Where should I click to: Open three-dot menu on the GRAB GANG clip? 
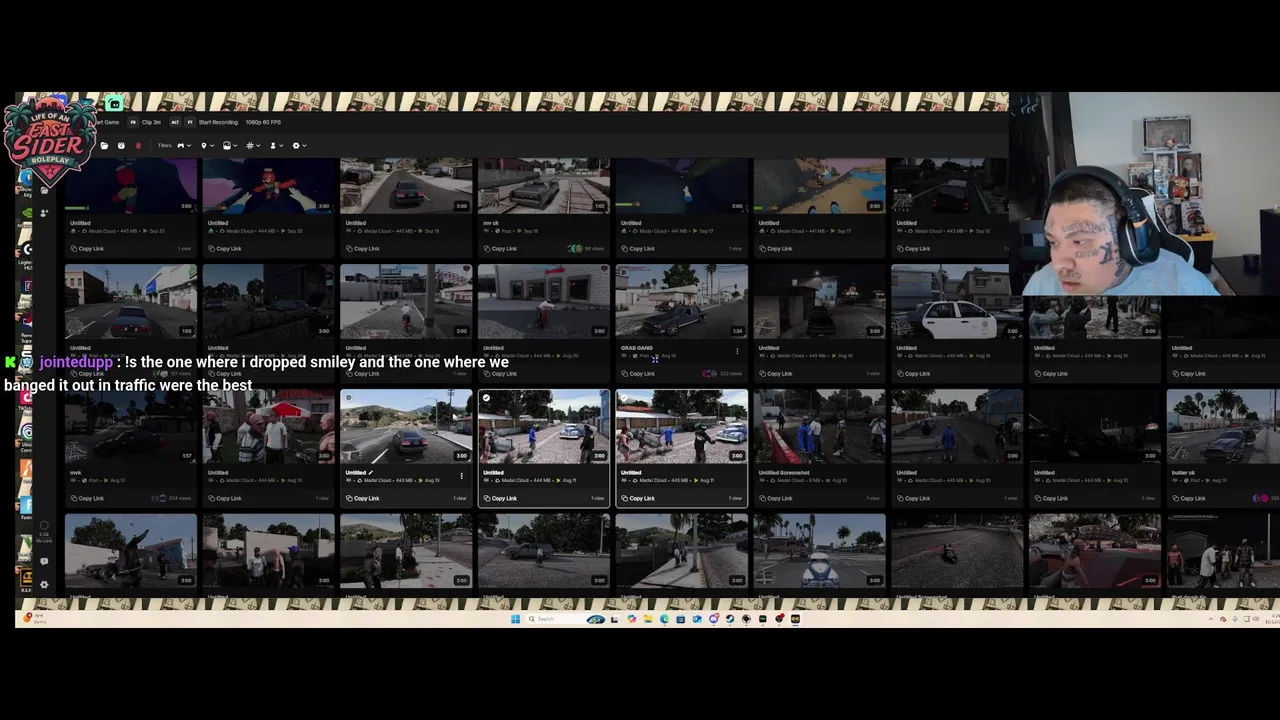point(737,351)
